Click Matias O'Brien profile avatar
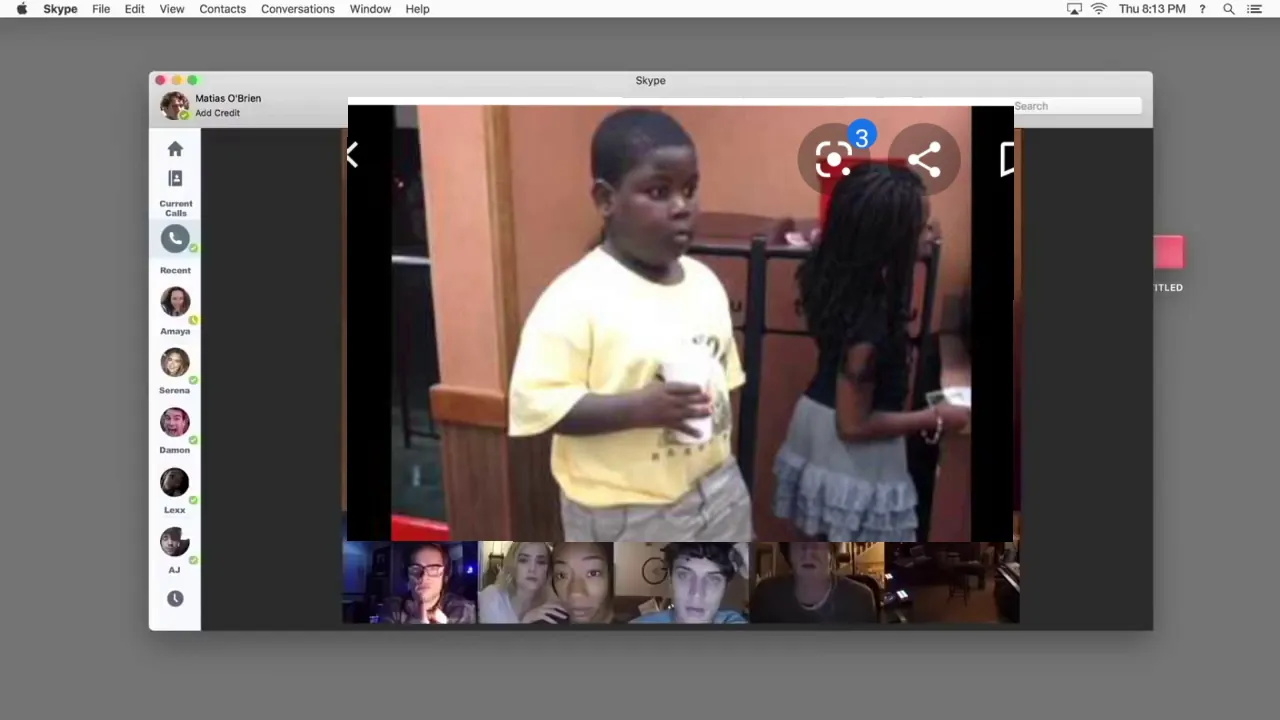Viewport: 1280px width, 720px height. pos(174,105)
